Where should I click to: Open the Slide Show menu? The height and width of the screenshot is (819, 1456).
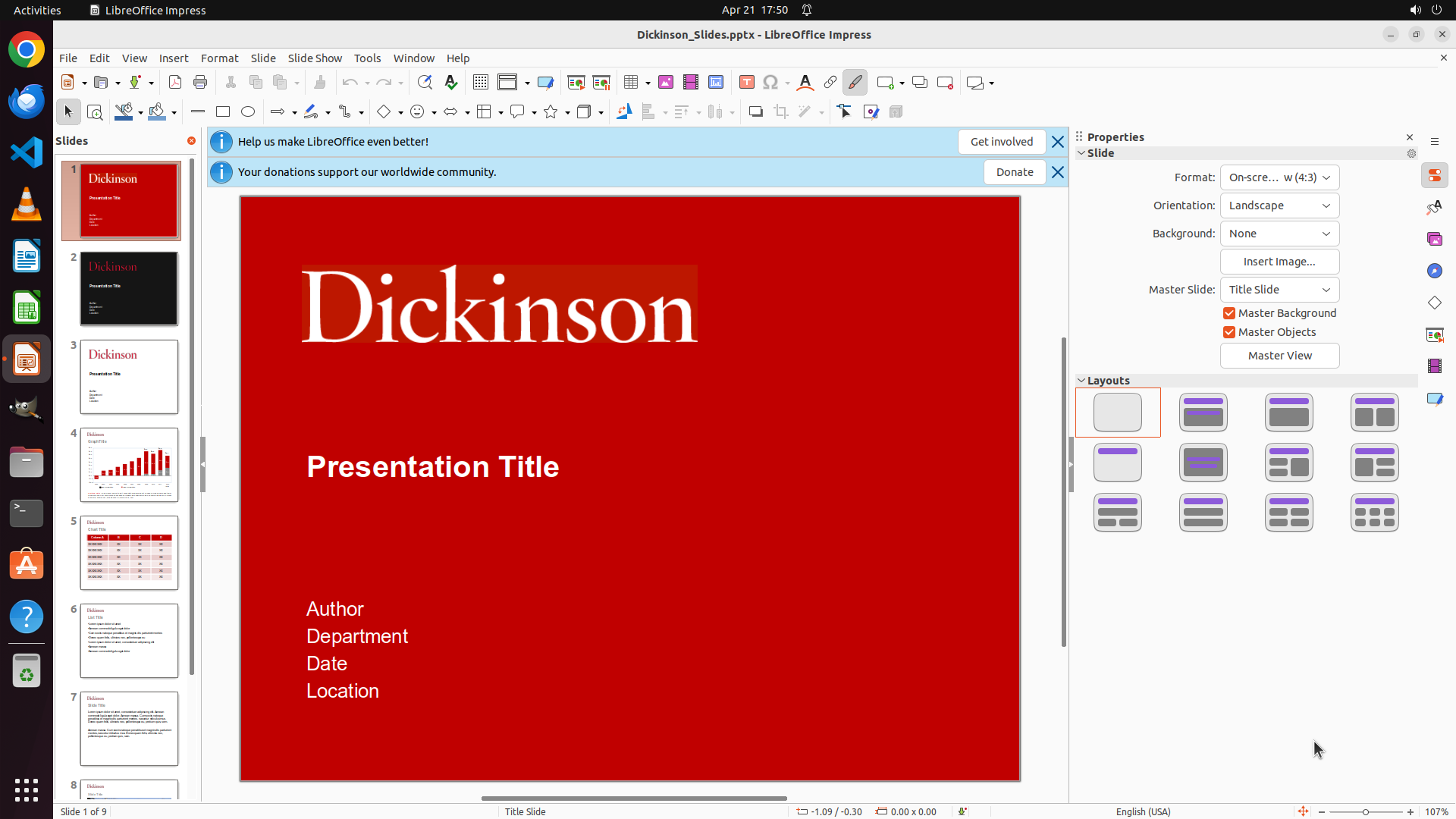(x=315, y=58)
